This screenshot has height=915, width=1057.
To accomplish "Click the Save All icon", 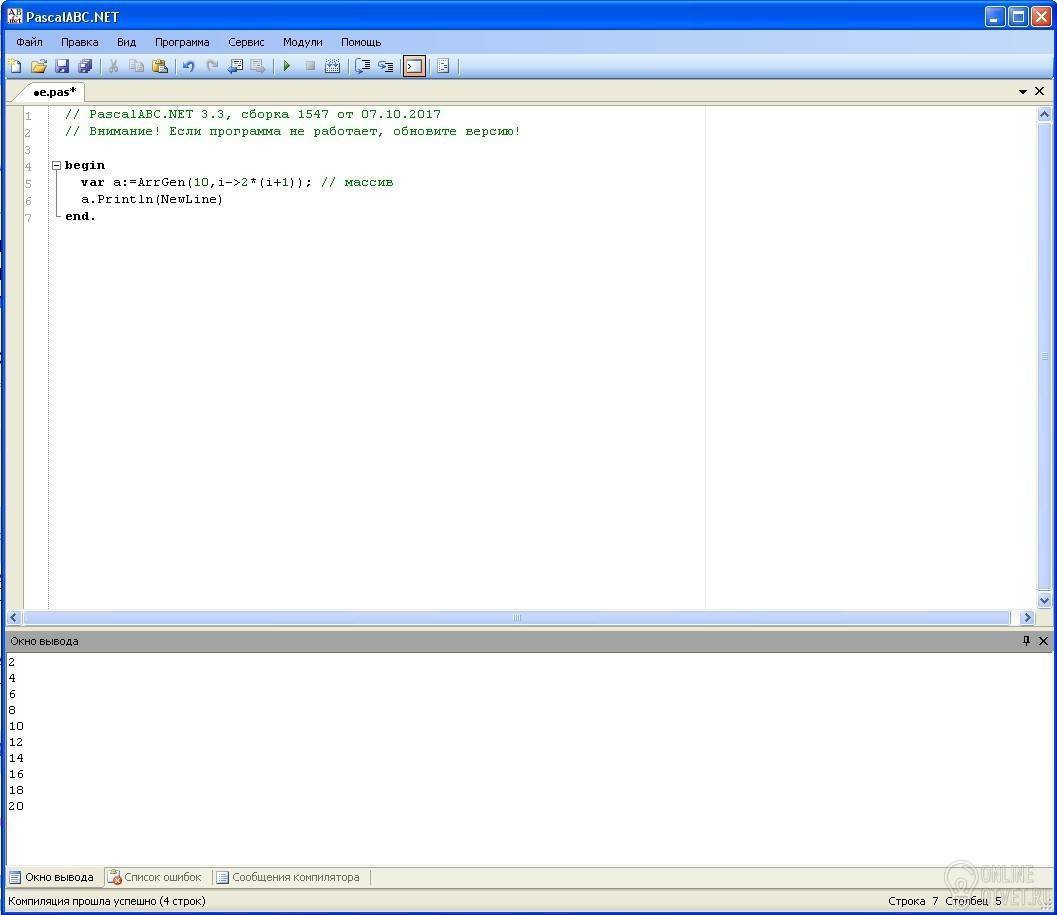I will click(86, 66).
